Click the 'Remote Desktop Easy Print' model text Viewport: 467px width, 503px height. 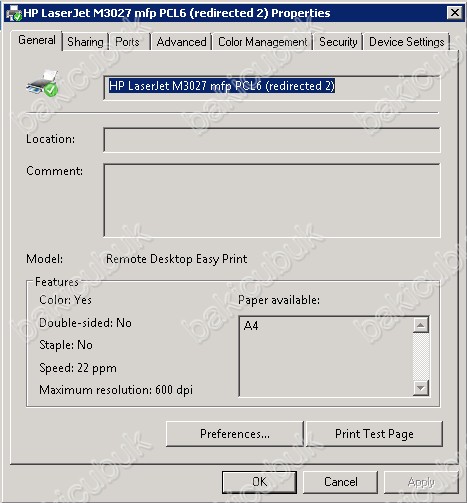click(176, 259)
